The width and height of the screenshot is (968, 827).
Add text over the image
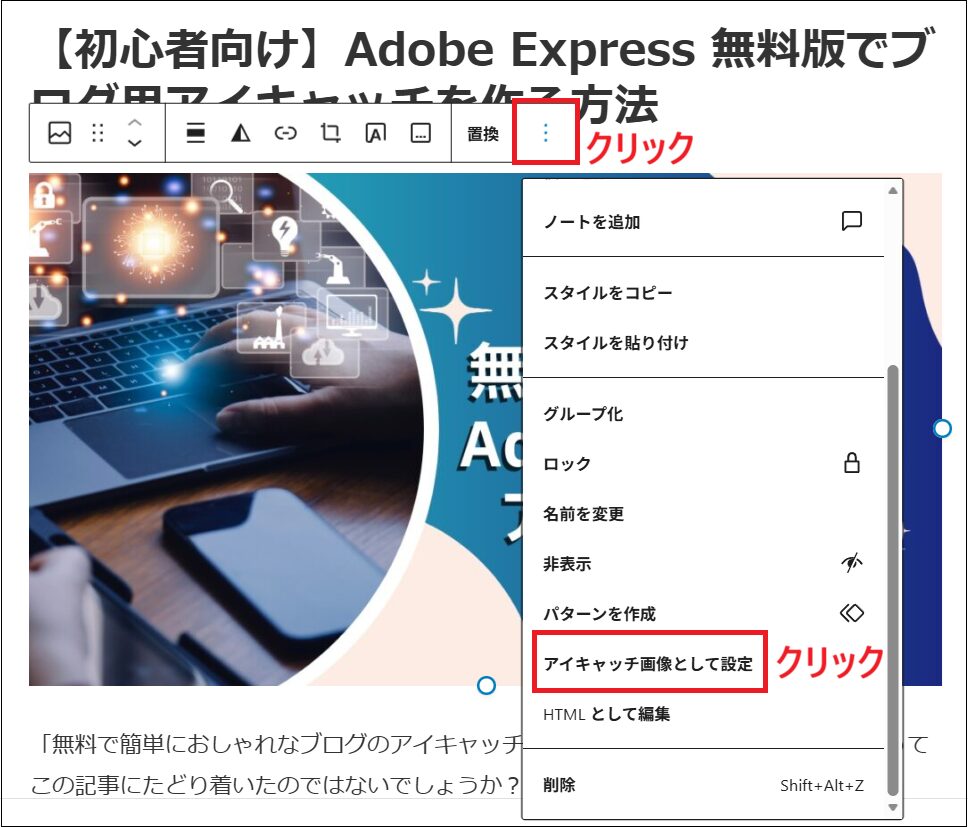[375, 134]
